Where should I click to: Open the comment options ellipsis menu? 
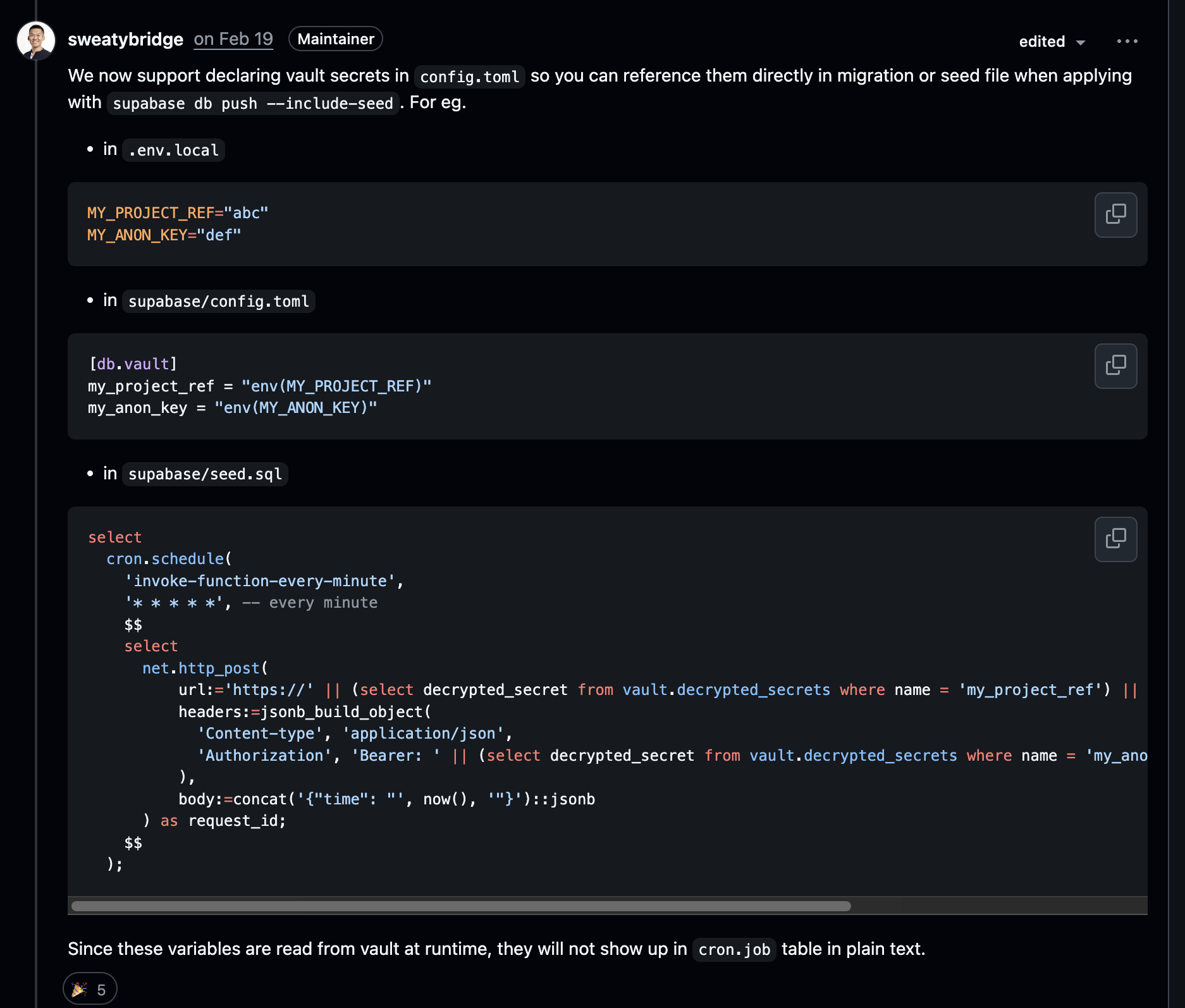coord(1127,41)
